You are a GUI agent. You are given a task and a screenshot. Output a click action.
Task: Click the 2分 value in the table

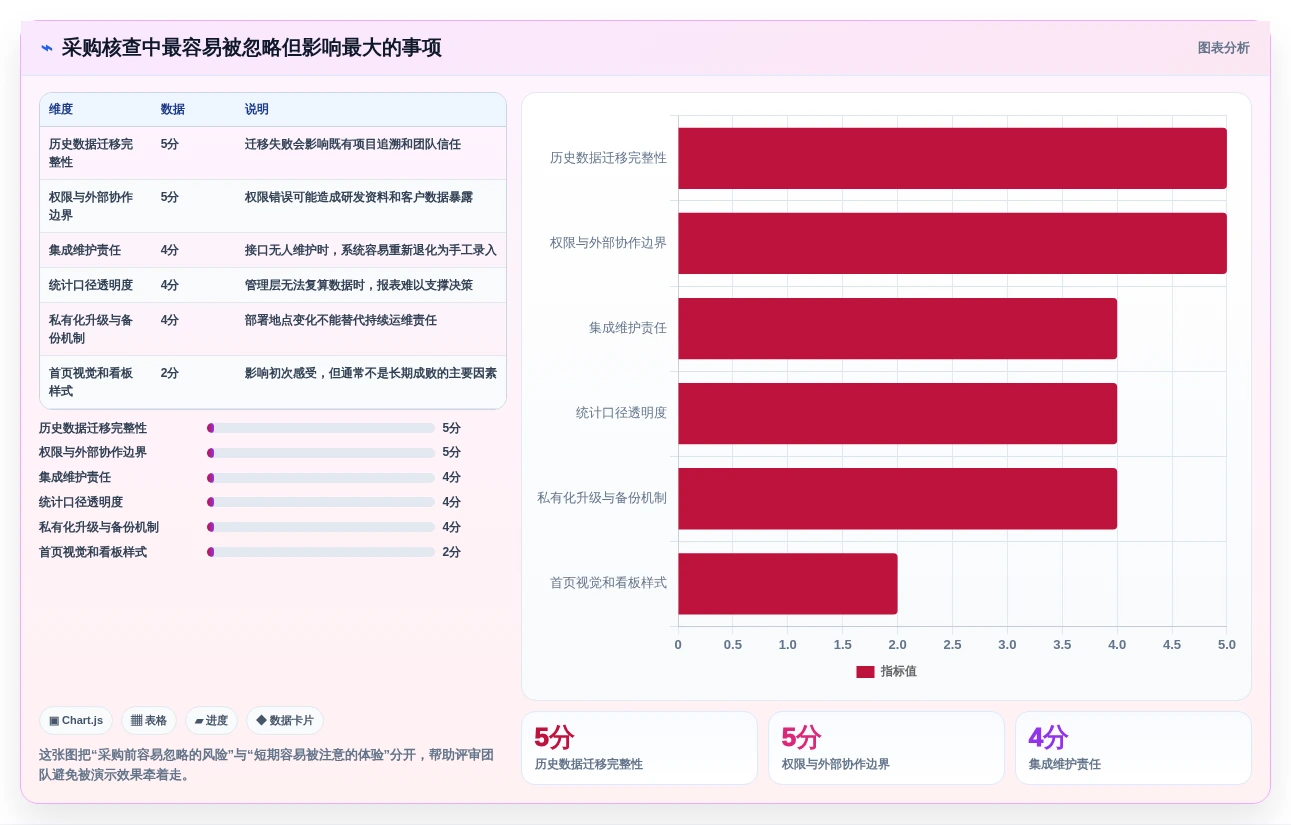tap(170, 373)
